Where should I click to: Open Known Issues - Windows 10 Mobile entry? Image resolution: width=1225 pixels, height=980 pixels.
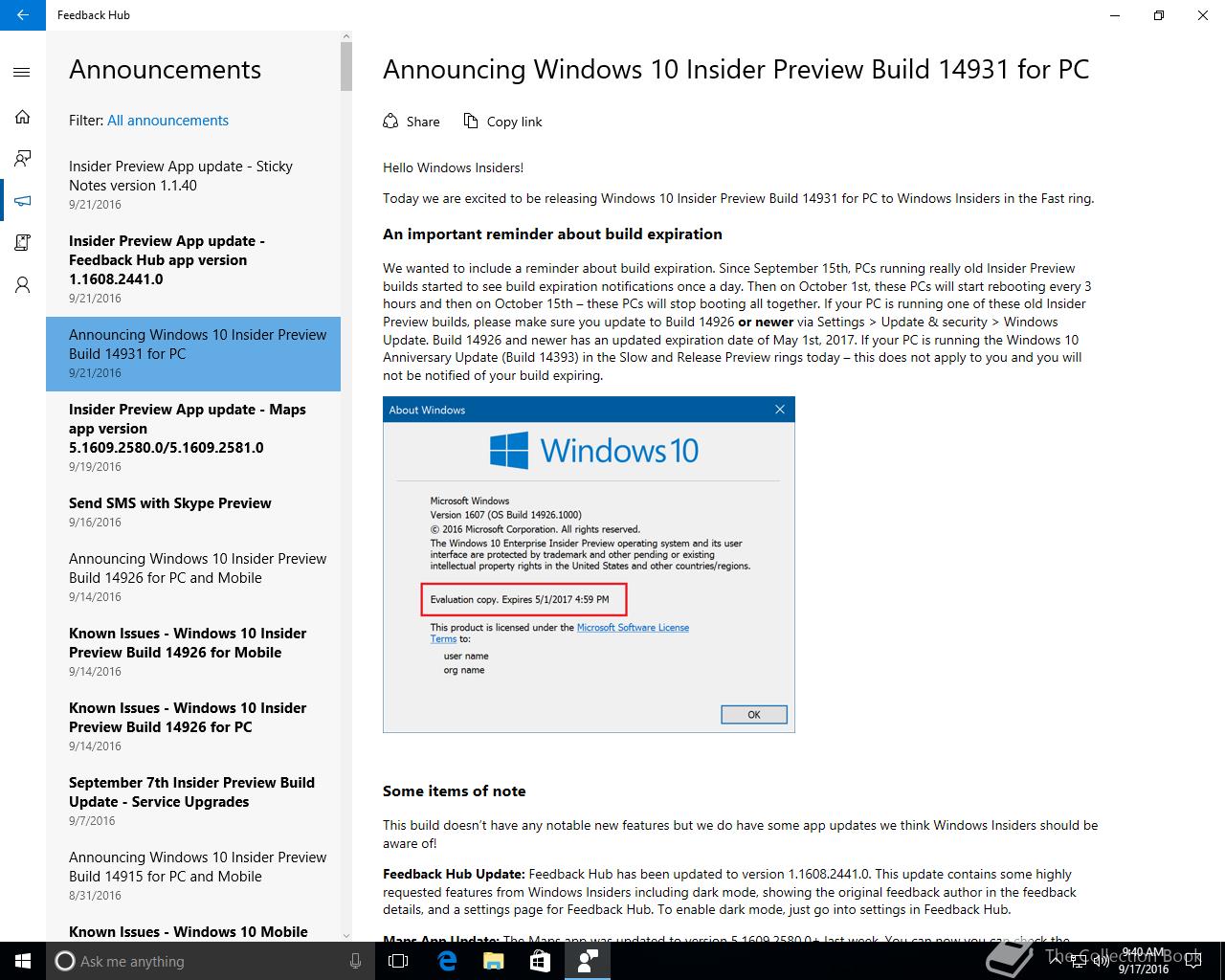click(193, 928)
